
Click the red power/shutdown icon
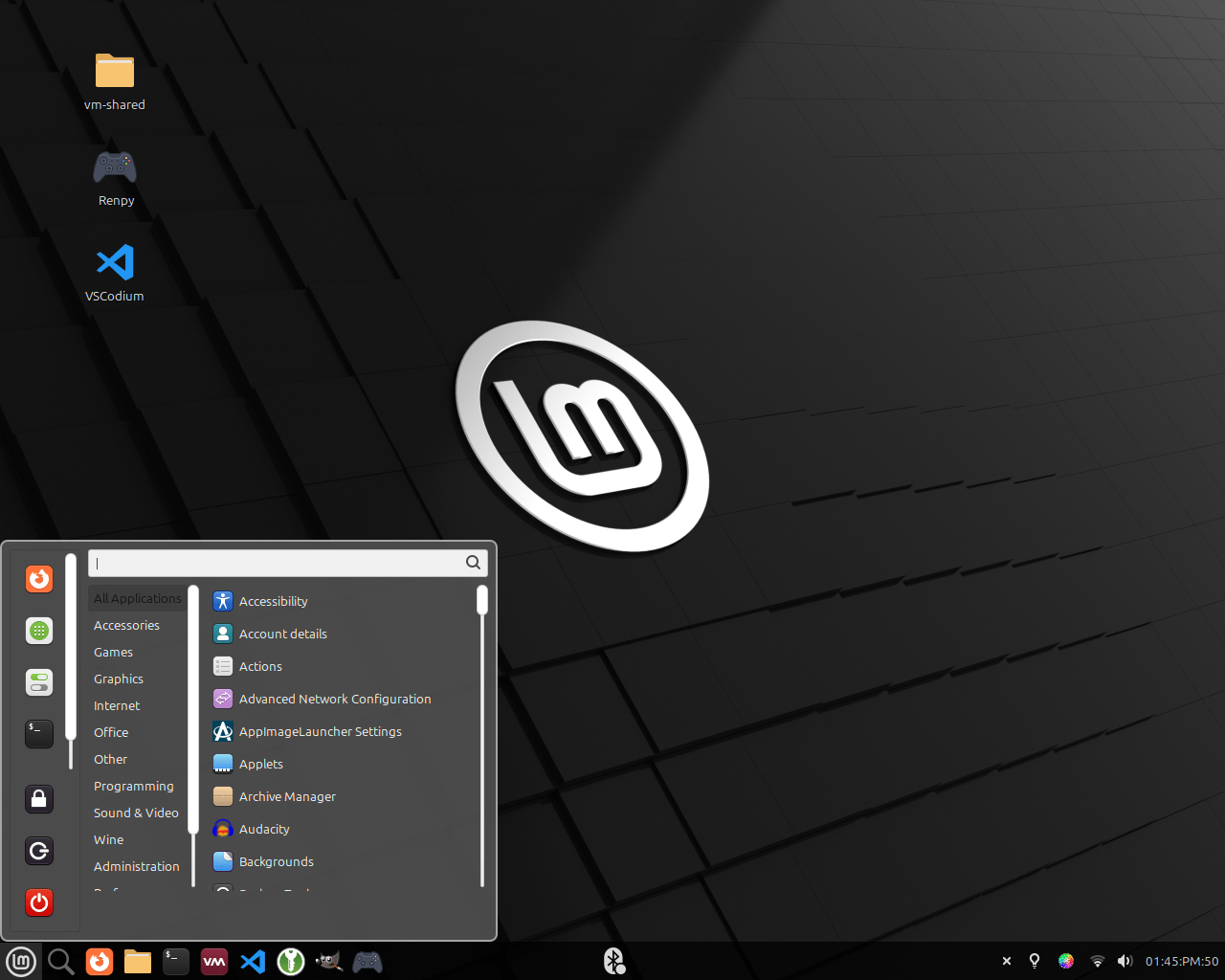[39, 902]
